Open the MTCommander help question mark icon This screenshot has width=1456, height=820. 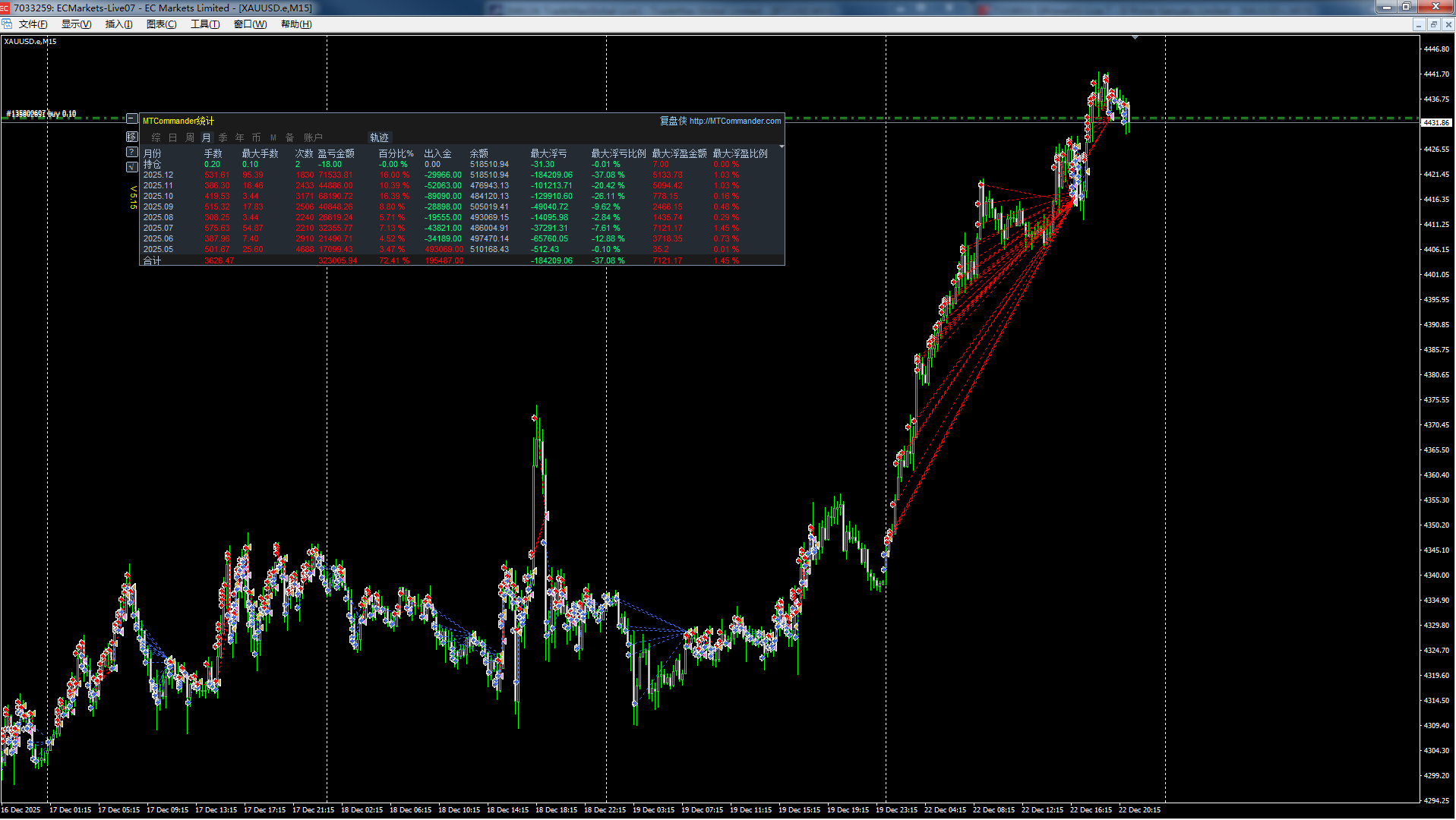131,152
